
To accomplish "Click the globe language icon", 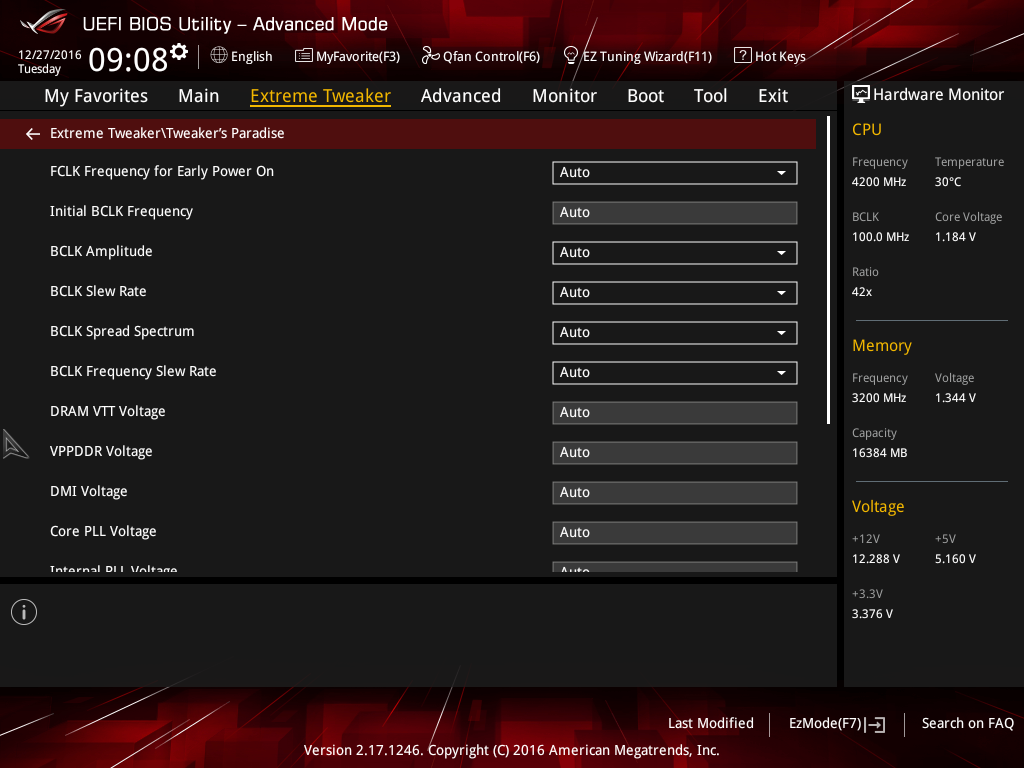I will (219, 56).
